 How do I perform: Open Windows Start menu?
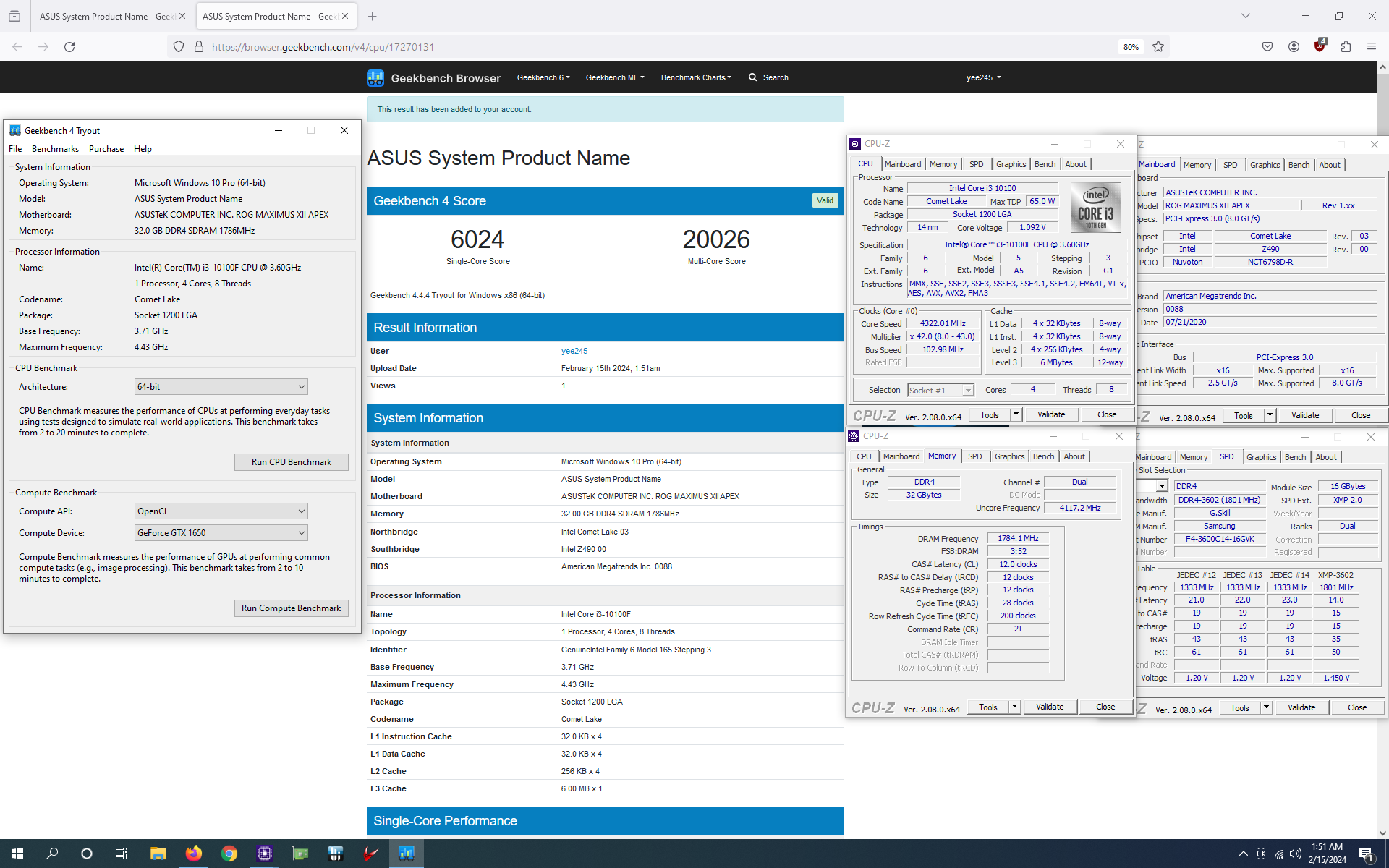(17, 854)
